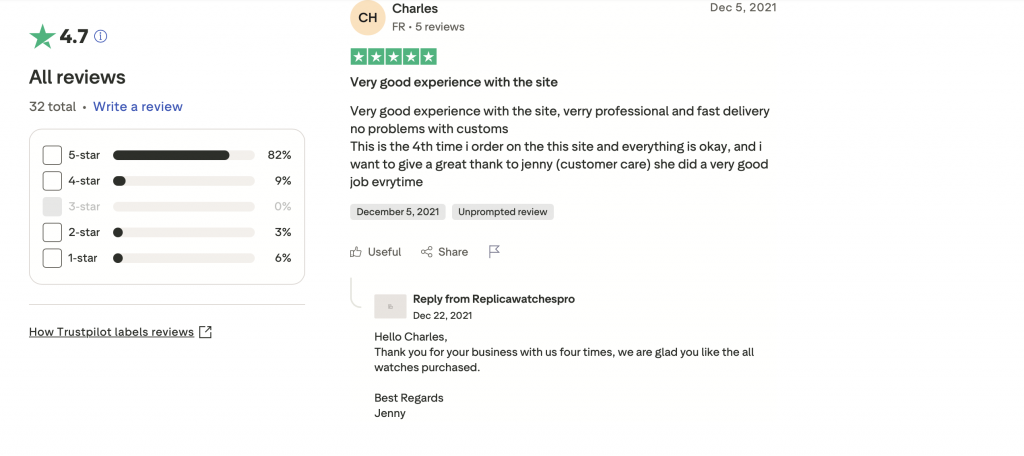Click the Share icon under review
The height and width of the screenshot is (456, 1024).
click(x=427, y=252)
